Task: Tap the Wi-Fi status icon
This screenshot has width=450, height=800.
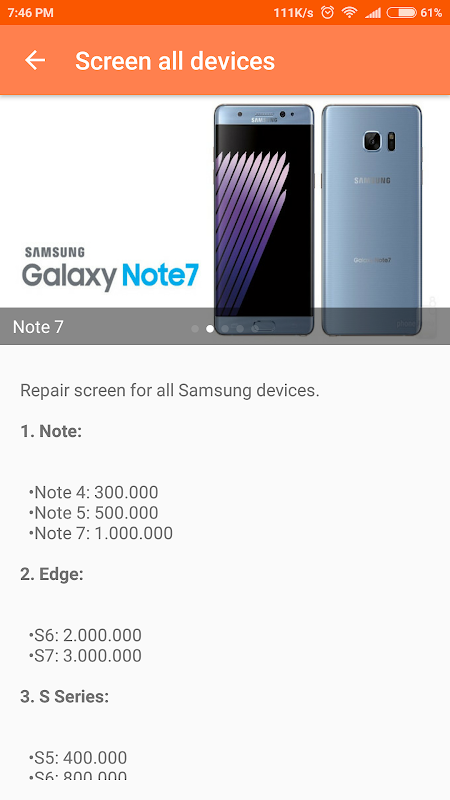Action: click(x=349, y=12)
